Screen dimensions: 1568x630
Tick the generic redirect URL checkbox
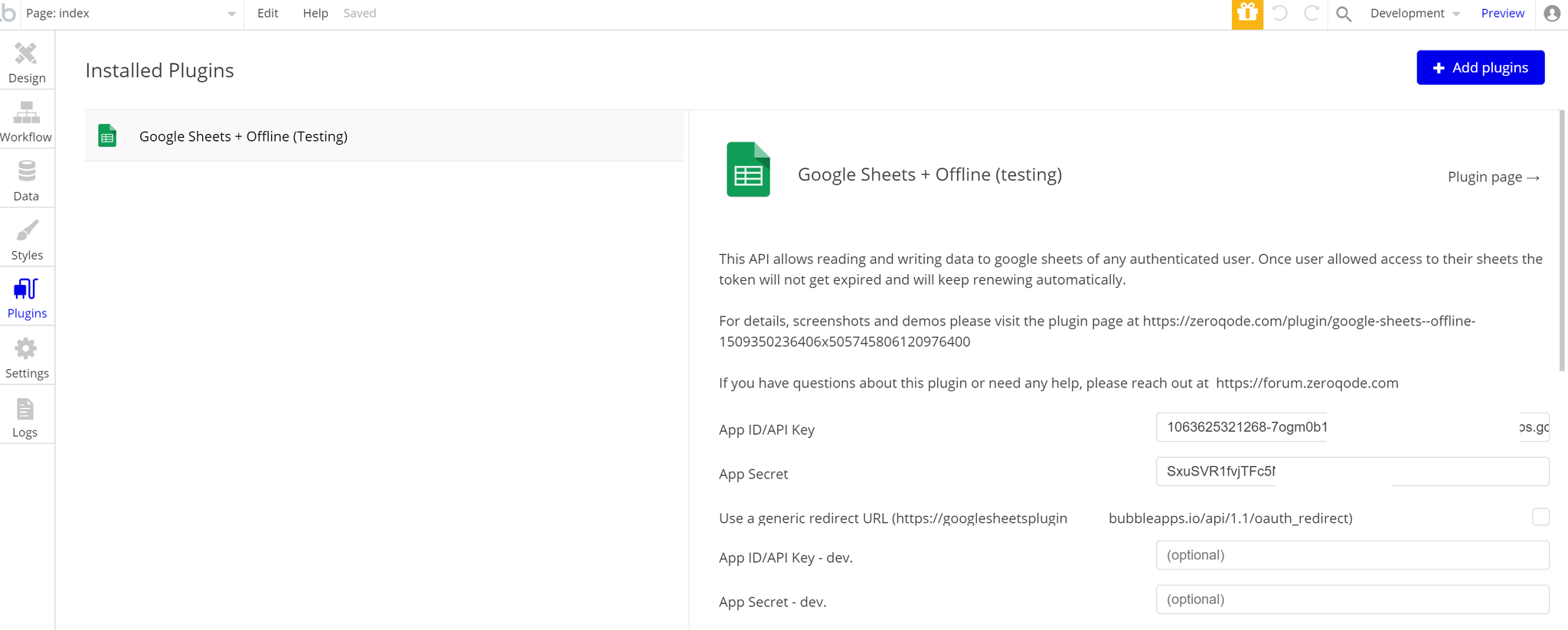coord(1540,517)
